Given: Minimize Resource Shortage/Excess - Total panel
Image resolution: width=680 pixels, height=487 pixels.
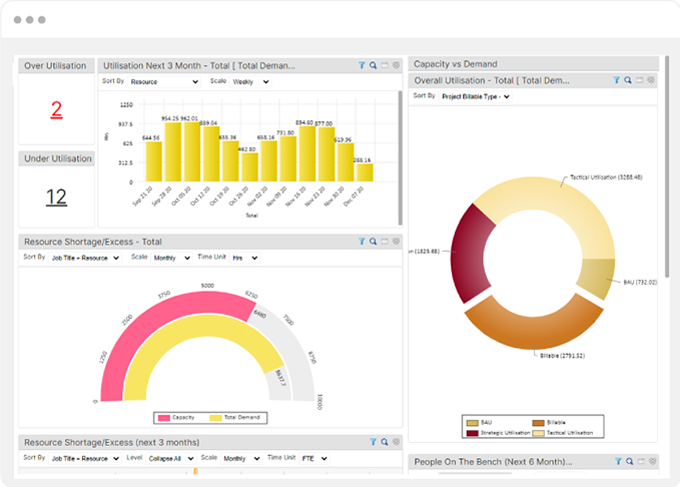Looking at the screenshot, I should coord(385,241).
